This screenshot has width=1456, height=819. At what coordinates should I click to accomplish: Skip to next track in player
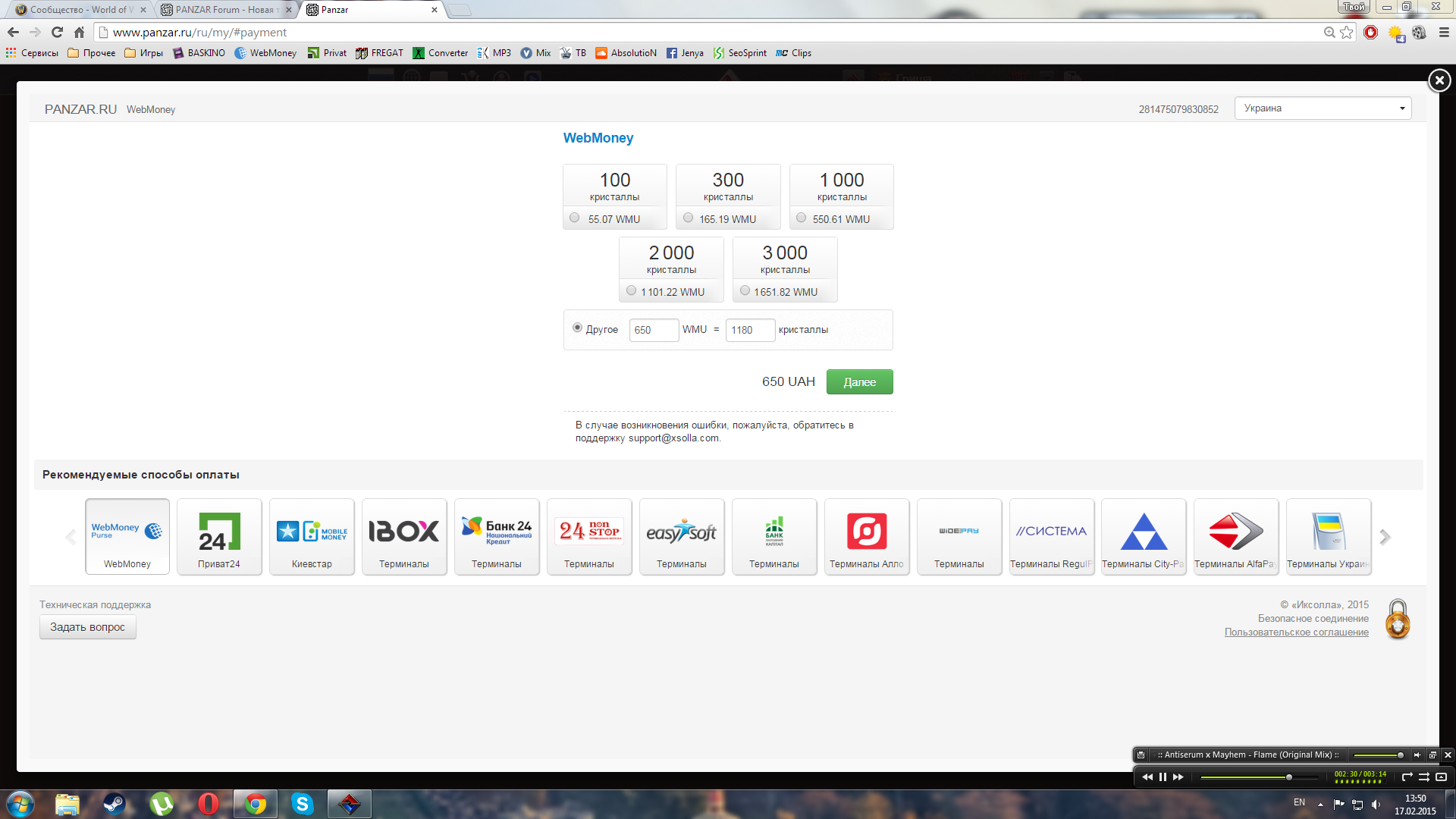1178,777
